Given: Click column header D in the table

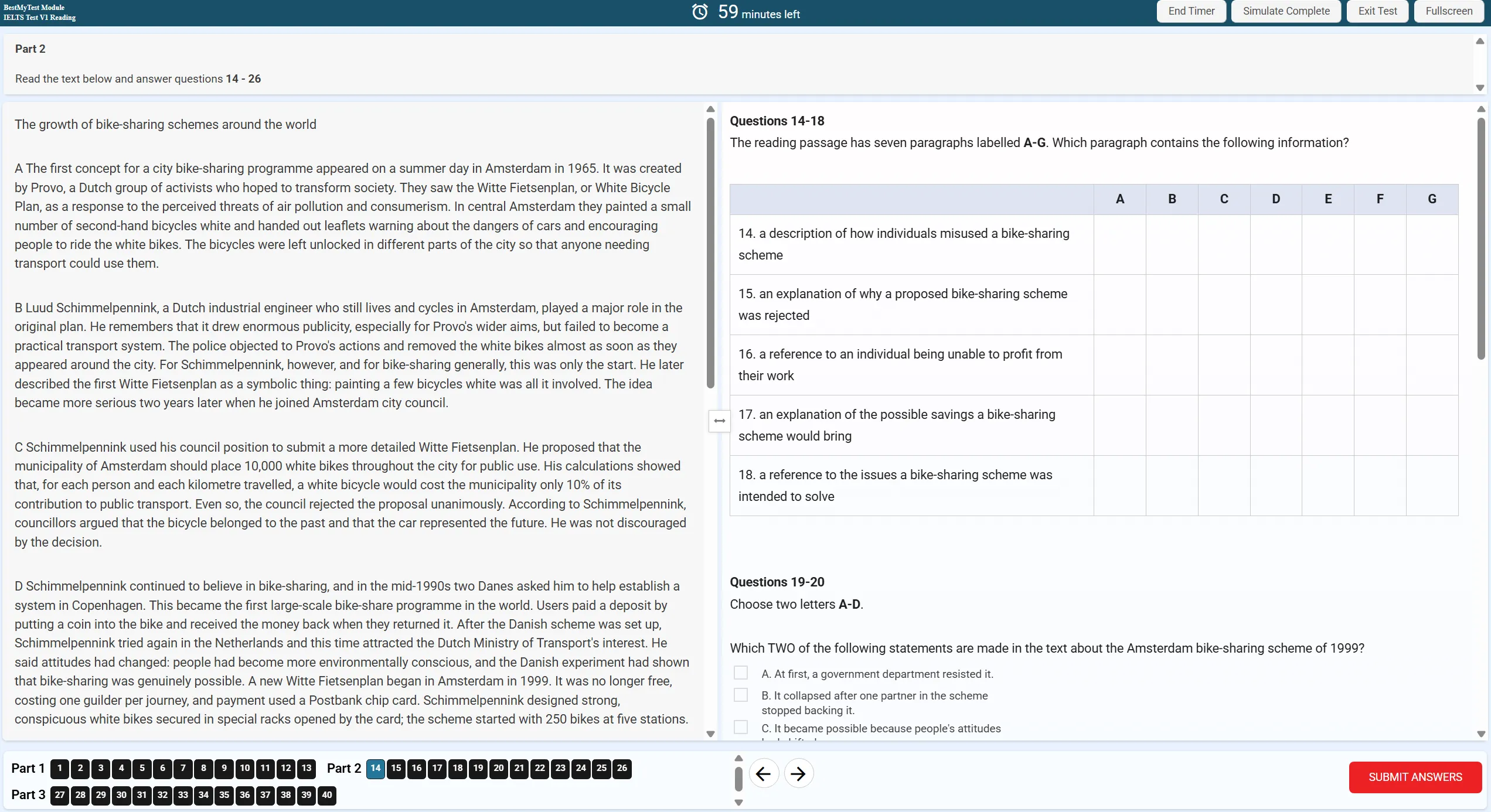Looking at the screenshot, I should click(1276, 199).
